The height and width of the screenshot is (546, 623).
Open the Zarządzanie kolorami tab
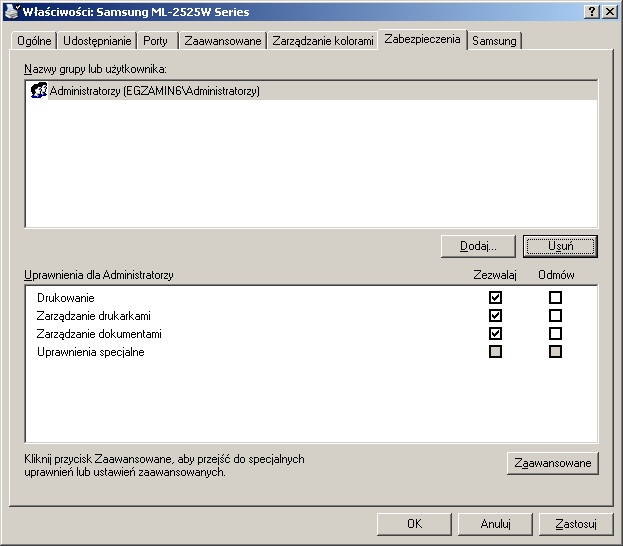click(x=323, y=41)
